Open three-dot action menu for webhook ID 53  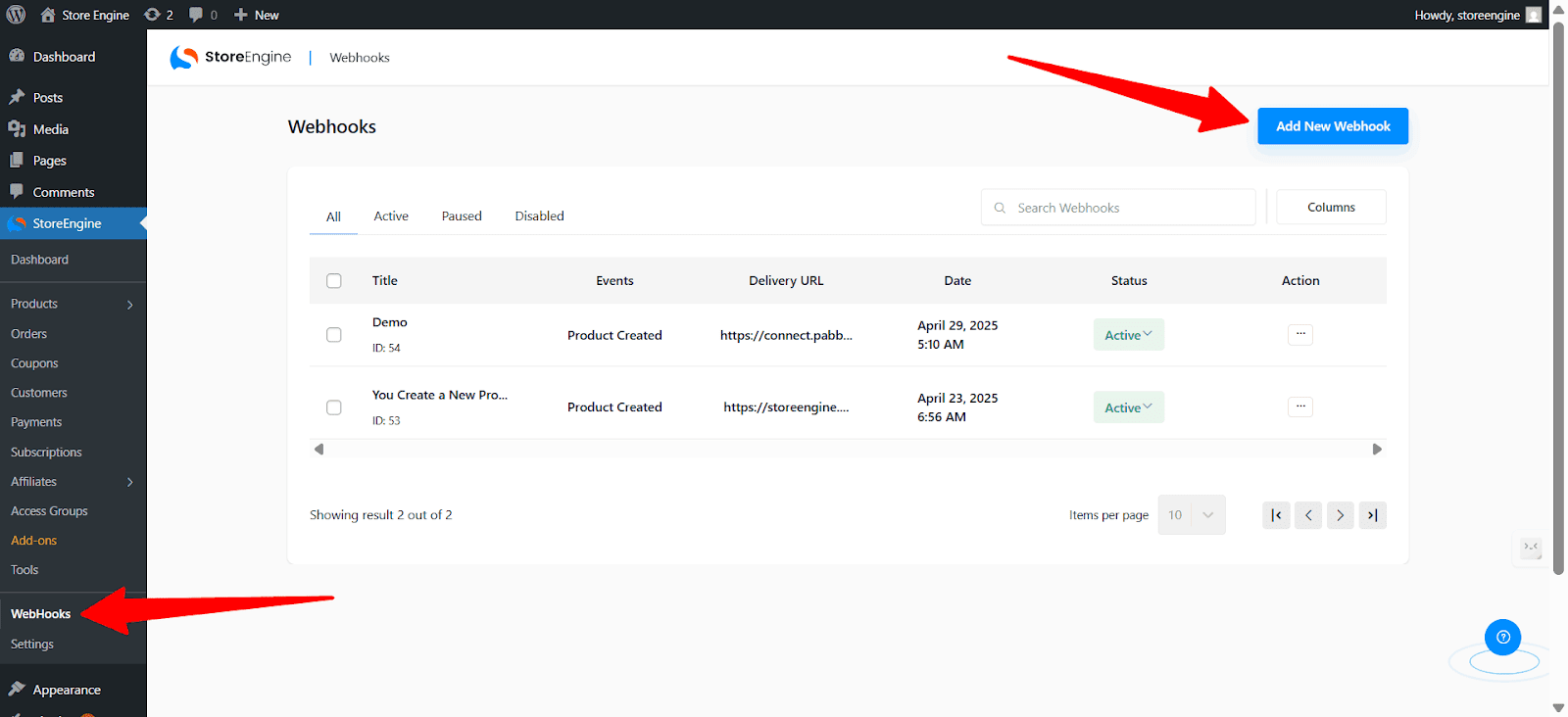click(x=1300, y=406)
